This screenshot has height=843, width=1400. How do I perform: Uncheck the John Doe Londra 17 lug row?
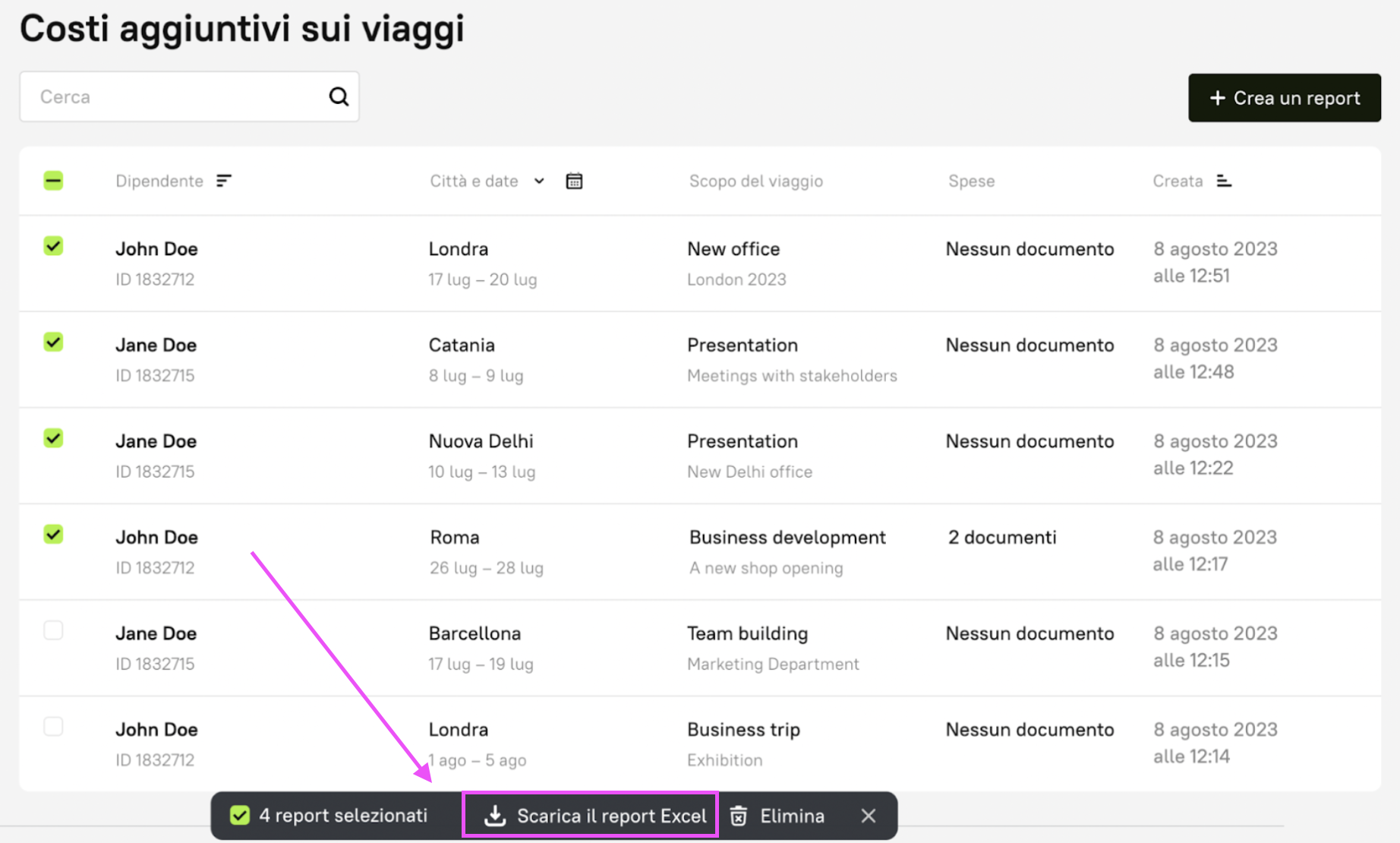click(x=53, y=246)
